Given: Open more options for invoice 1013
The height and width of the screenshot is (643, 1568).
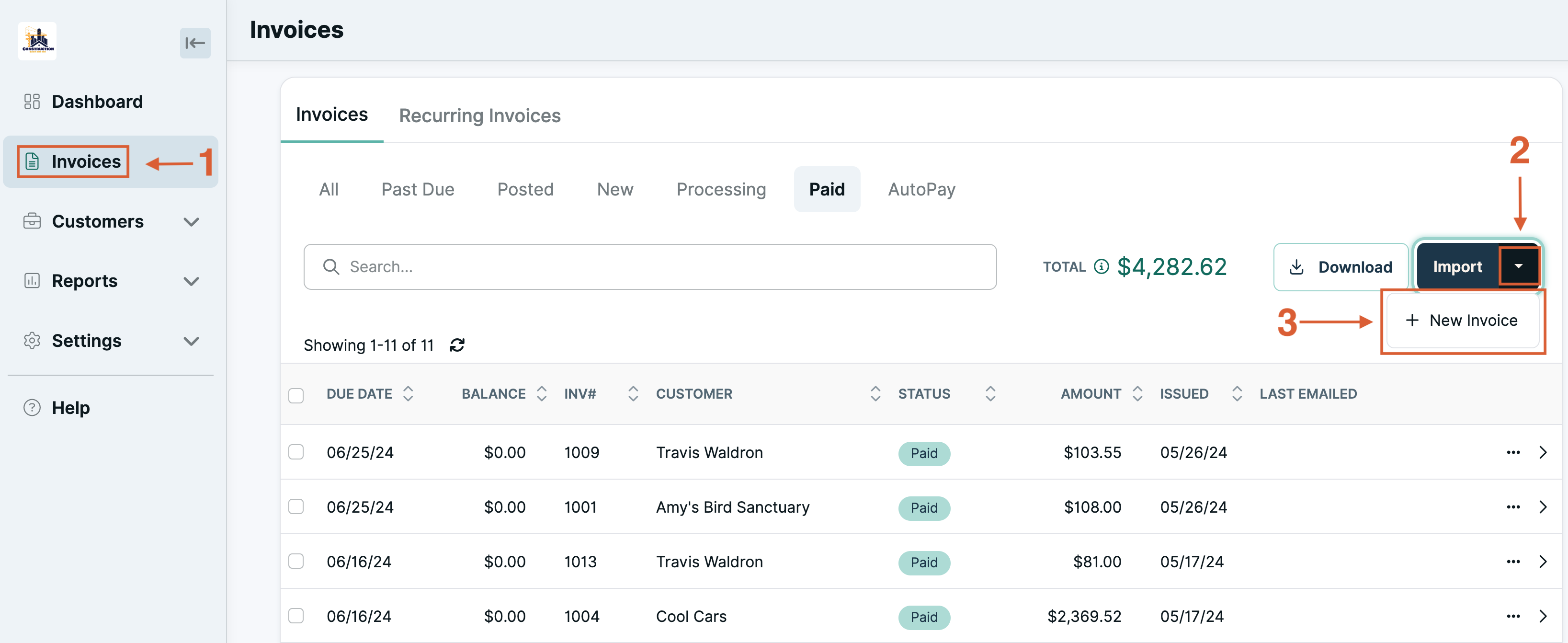Looking at the screenshot, I should pyautogui.click(x=1513, y=562).
